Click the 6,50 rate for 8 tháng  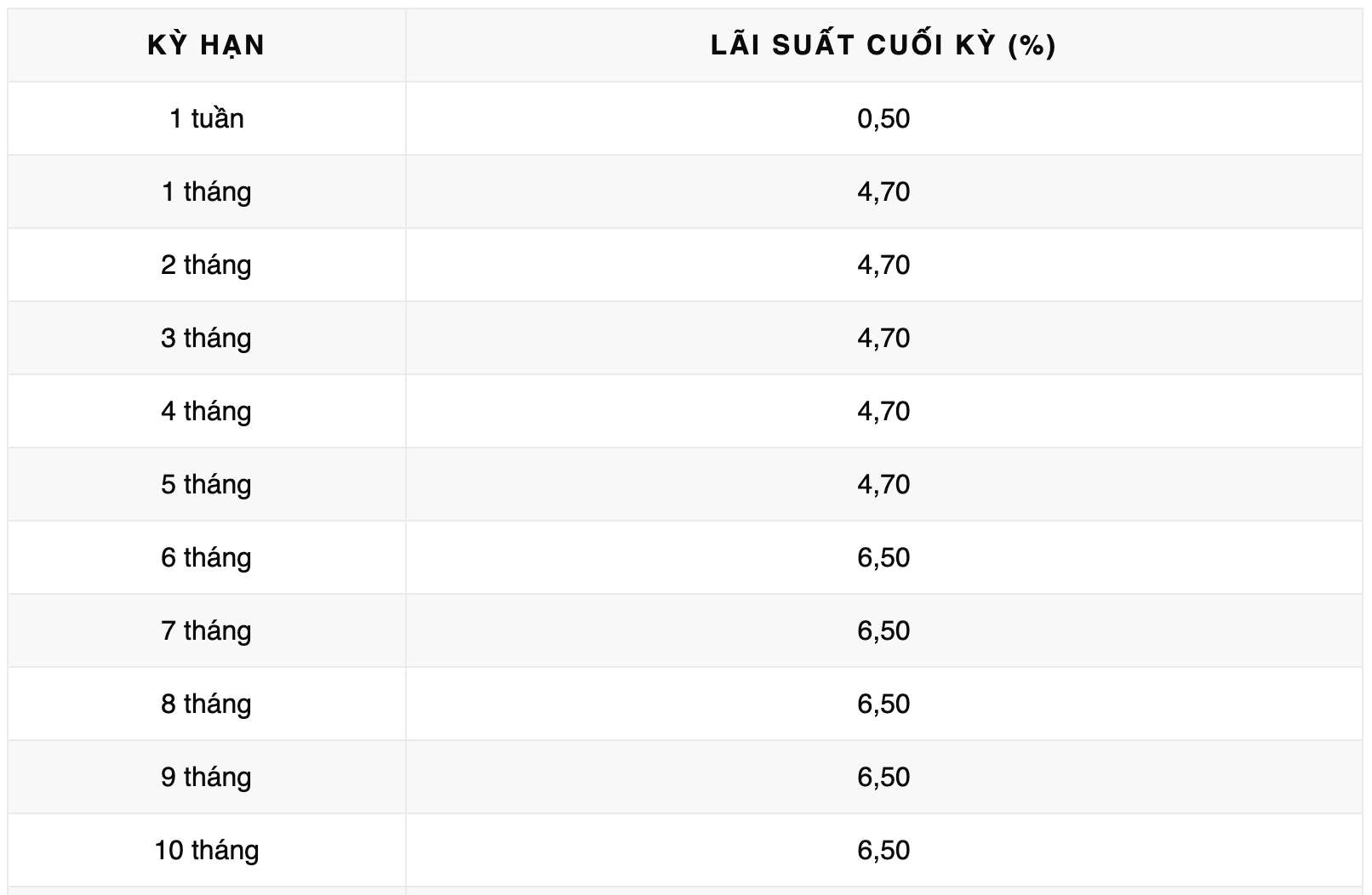click(883, 704)
